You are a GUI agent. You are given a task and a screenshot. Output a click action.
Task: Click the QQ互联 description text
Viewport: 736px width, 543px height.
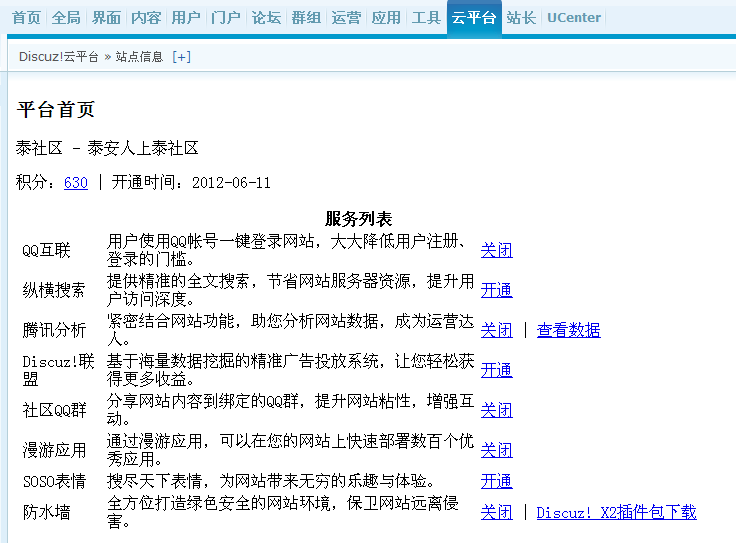287,250
